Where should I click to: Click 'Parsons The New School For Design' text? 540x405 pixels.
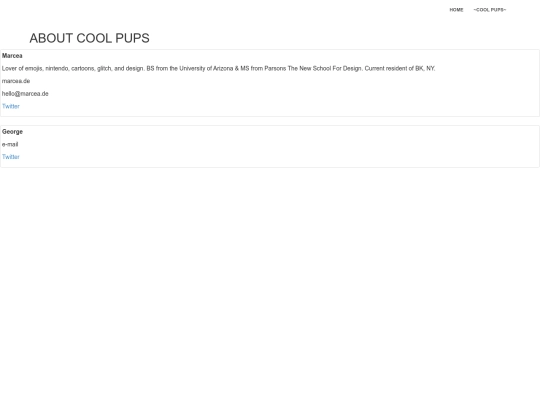313,69
